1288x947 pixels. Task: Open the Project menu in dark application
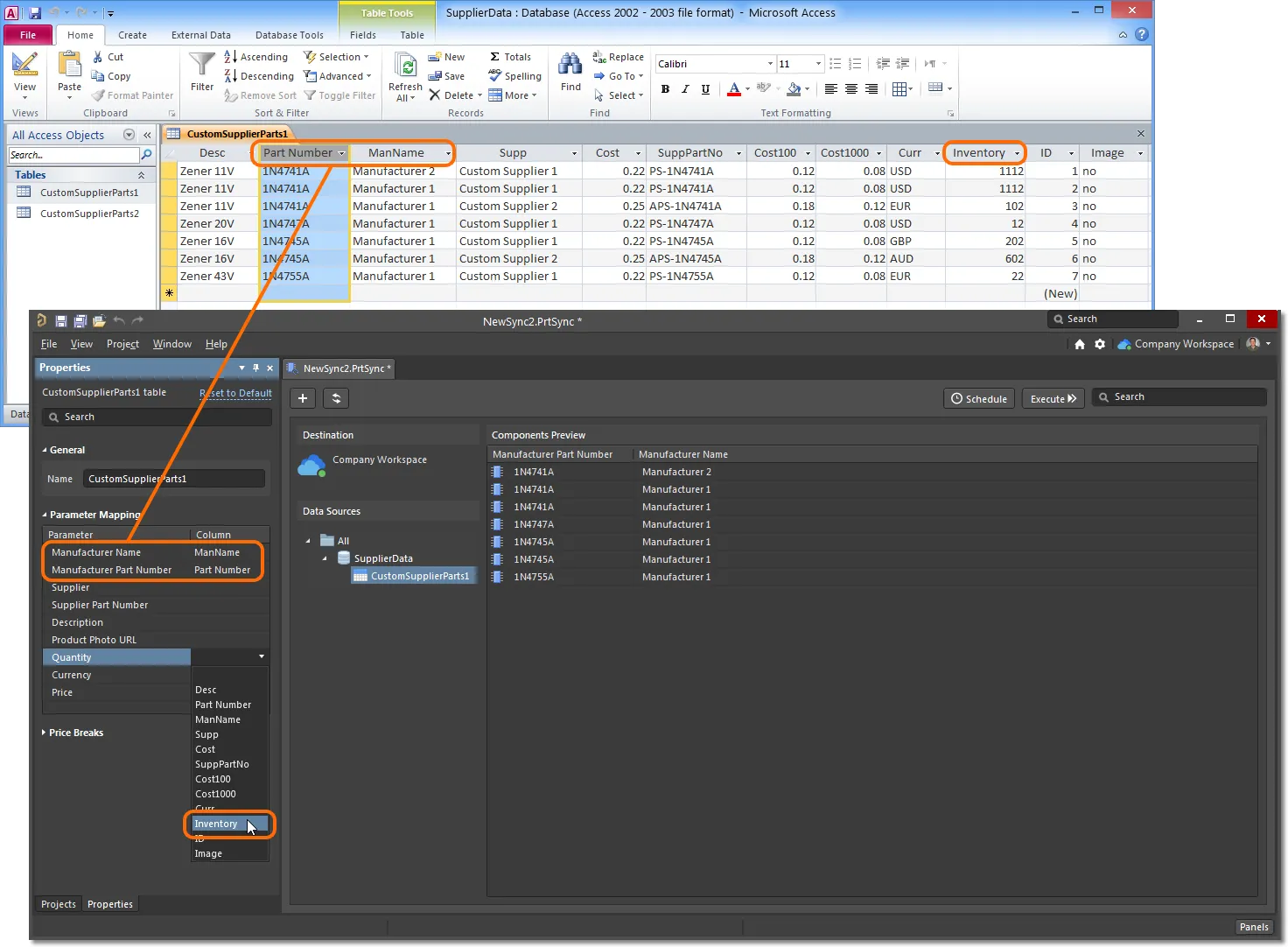[x=122, y=344]
